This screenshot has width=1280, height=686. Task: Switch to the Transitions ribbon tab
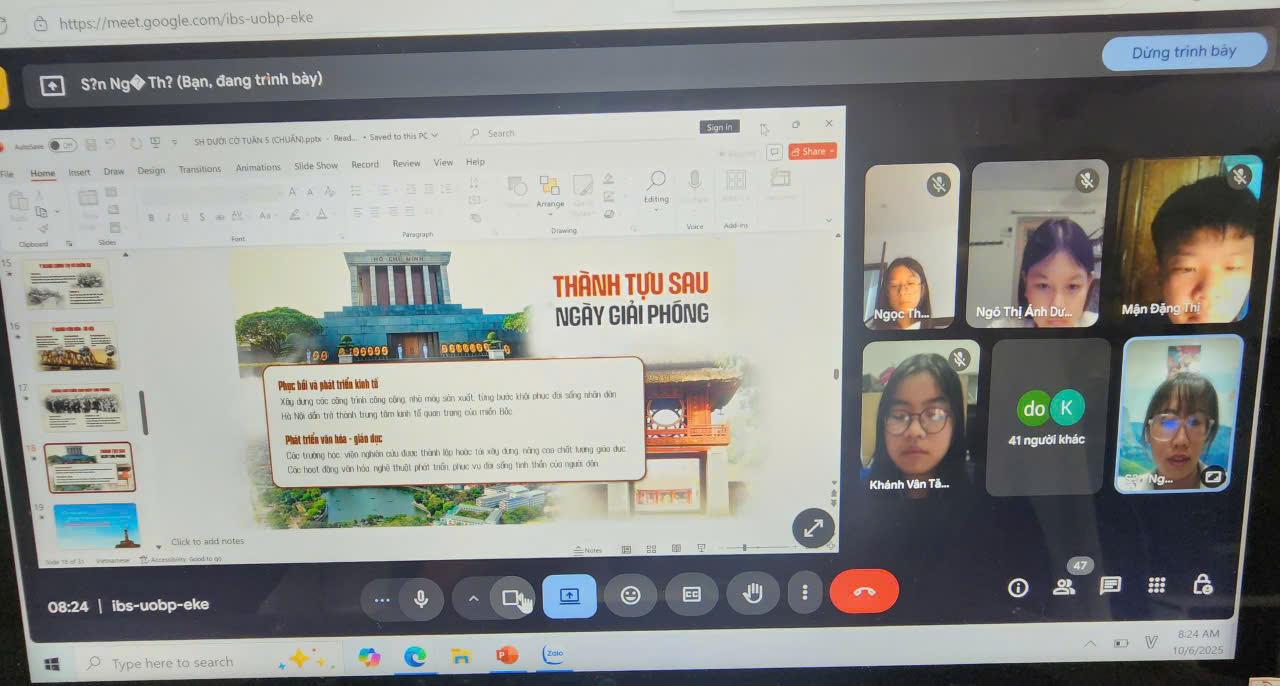(199, 169)
